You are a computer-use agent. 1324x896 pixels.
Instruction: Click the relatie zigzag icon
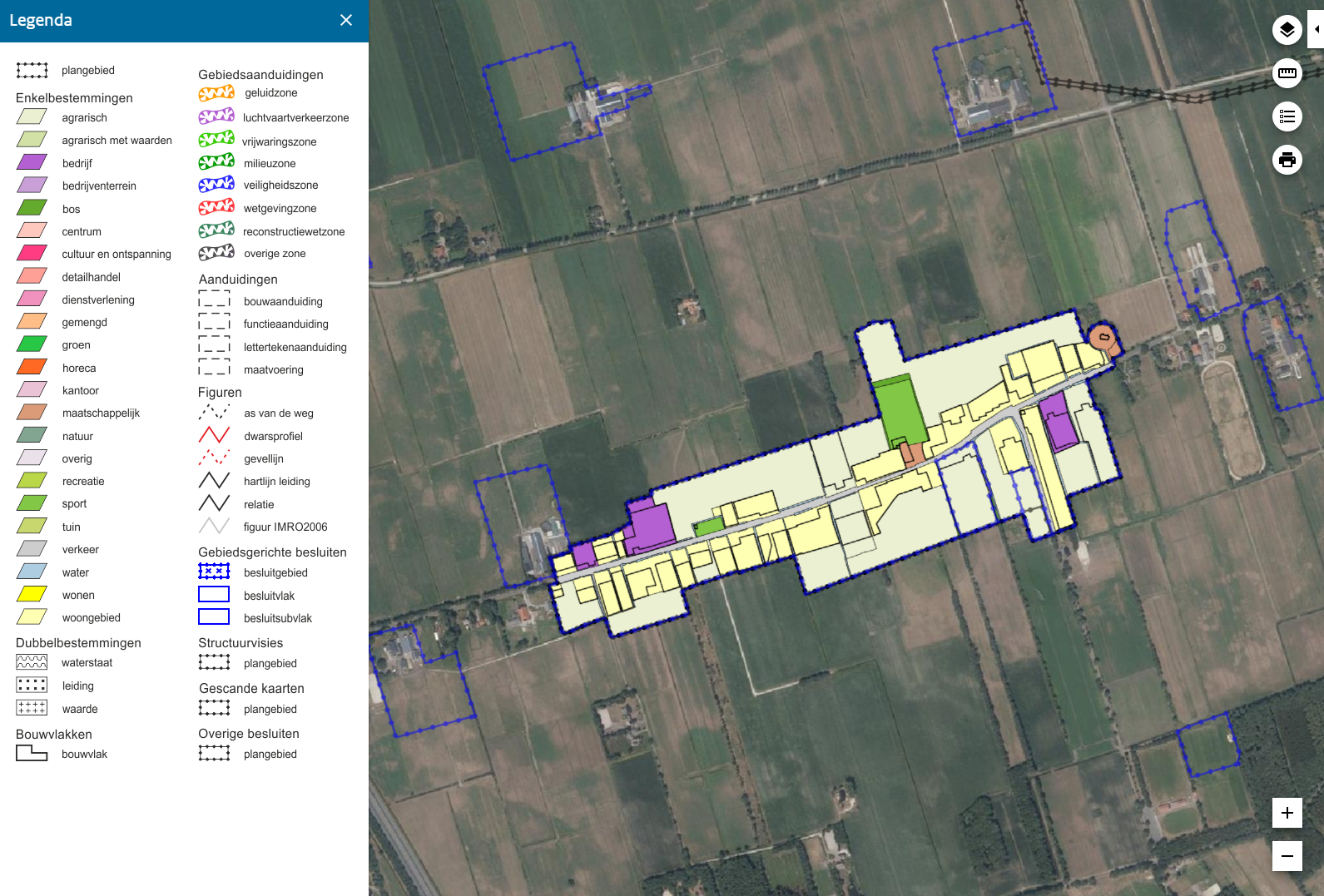[x=214, y=503]
